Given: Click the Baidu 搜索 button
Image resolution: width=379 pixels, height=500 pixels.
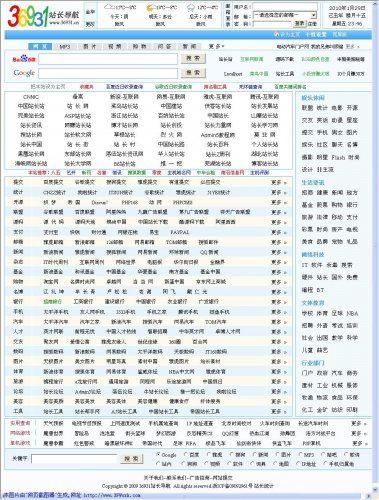Looking at the screenshot, I should [x=193, y=58].
